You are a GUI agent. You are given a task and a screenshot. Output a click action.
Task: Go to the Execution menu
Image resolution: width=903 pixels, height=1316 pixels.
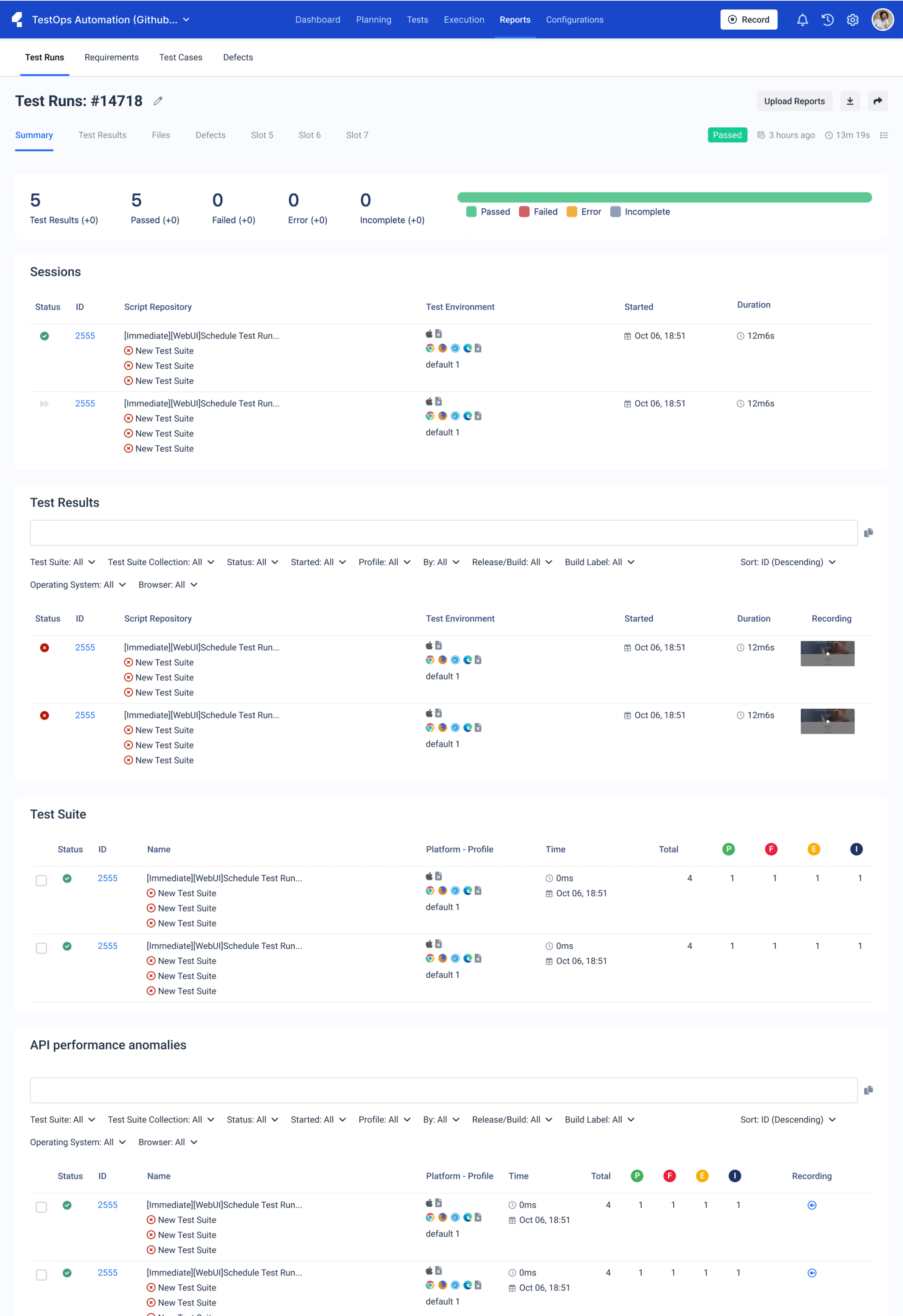click(x=464, y=20)
